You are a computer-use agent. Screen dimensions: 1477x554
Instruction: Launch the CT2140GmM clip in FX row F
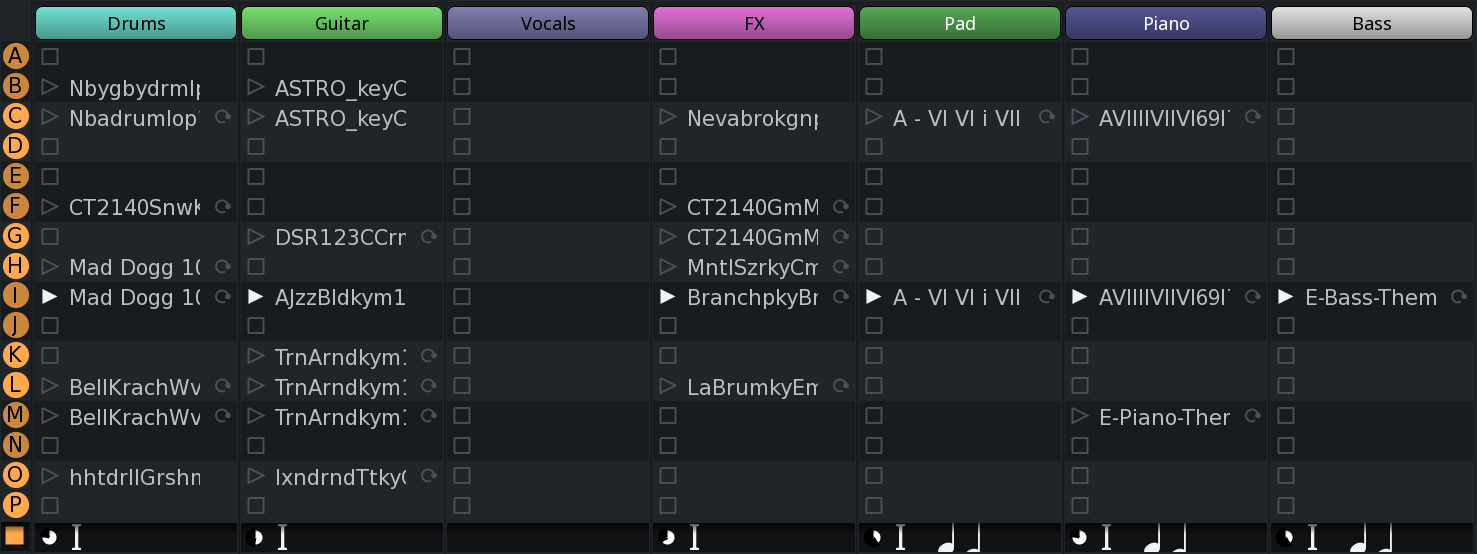pyautogui.click(x=668, y=207)
